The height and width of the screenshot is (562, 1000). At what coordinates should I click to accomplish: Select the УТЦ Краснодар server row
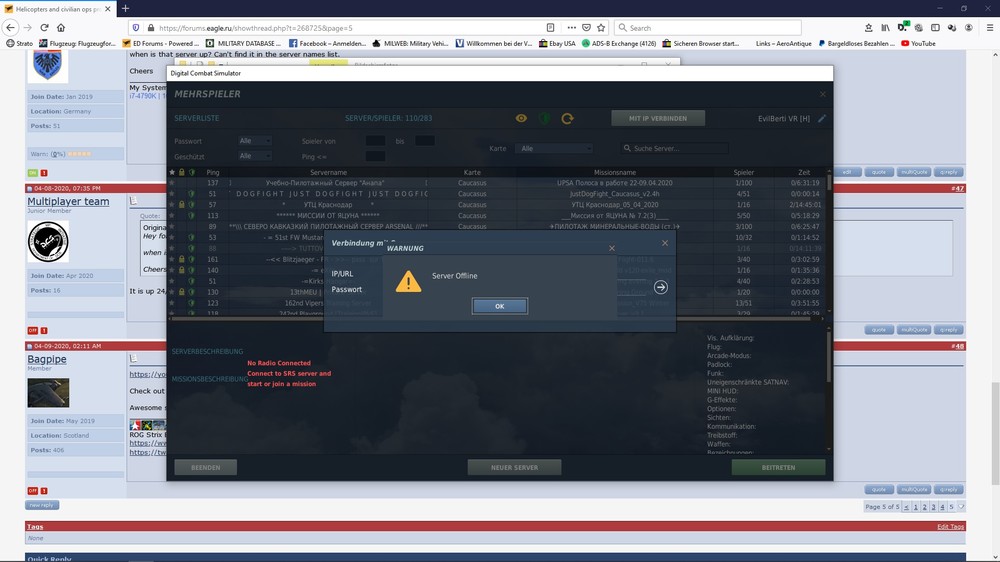pos(497,205)
